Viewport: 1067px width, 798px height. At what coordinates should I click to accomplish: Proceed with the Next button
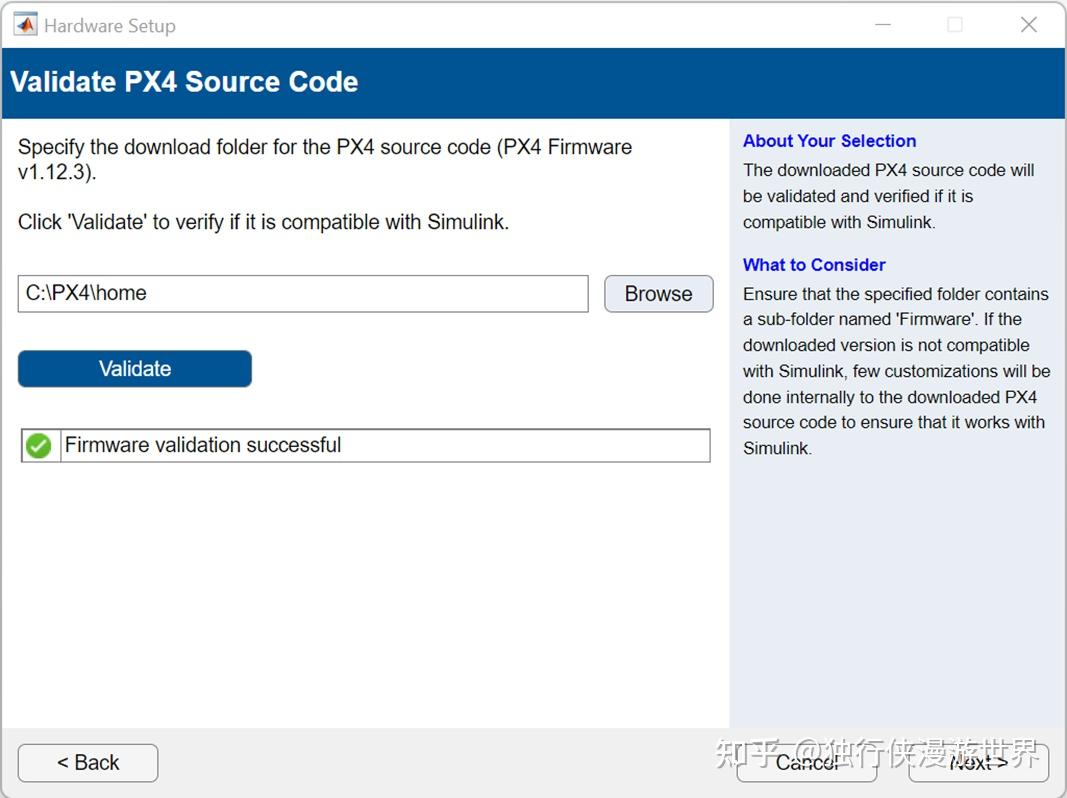click(978, 763)
